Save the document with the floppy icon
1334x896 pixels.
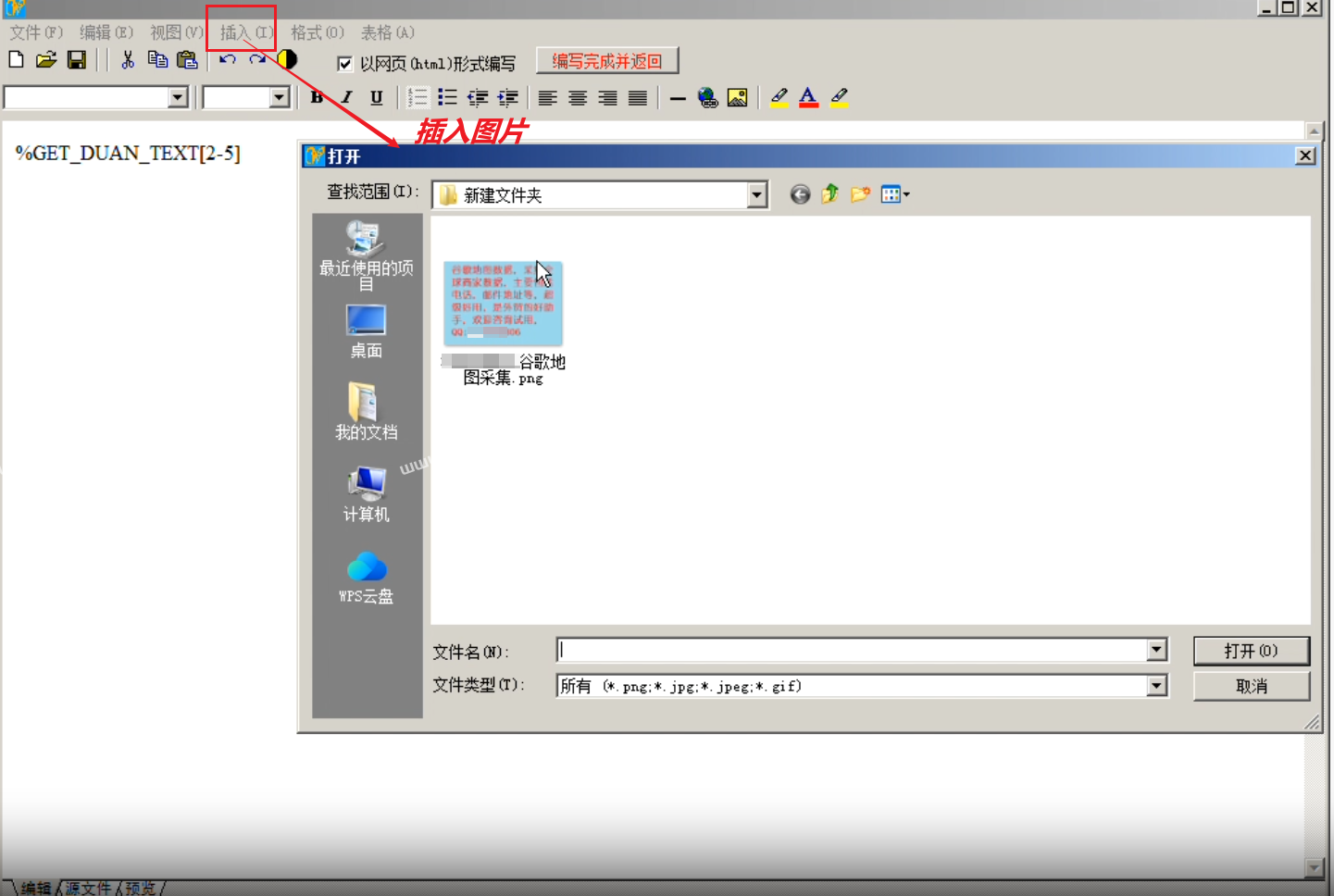coord(77,60)
